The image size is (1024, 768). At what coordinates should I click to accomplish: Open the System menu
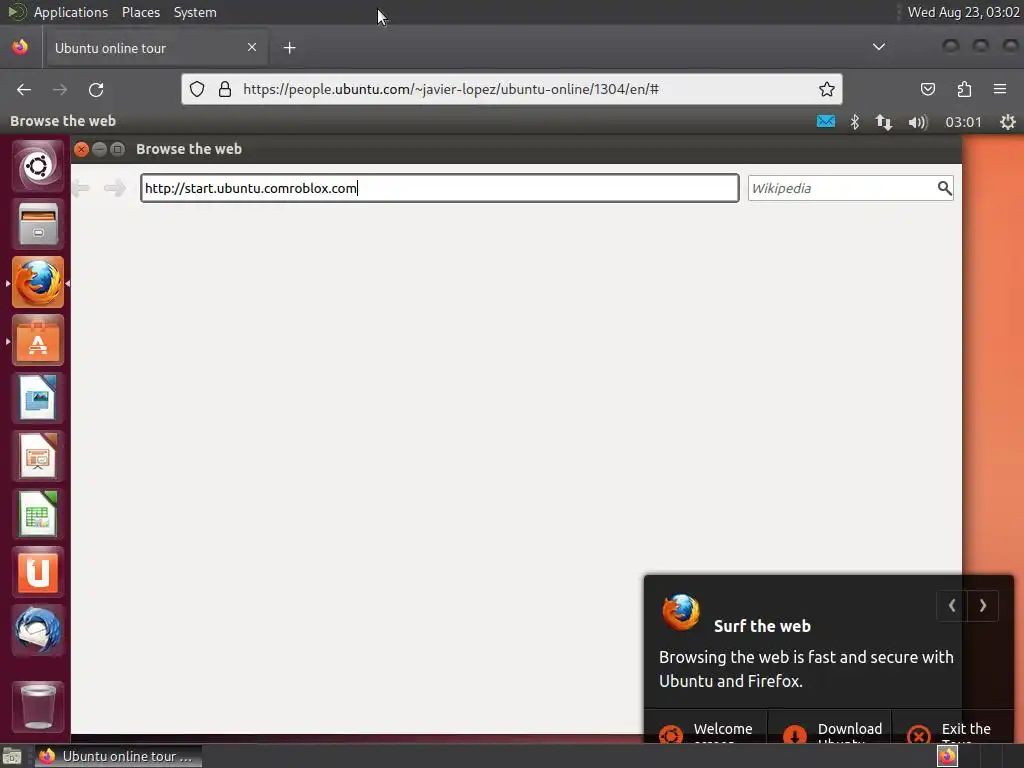click(195, 12)
